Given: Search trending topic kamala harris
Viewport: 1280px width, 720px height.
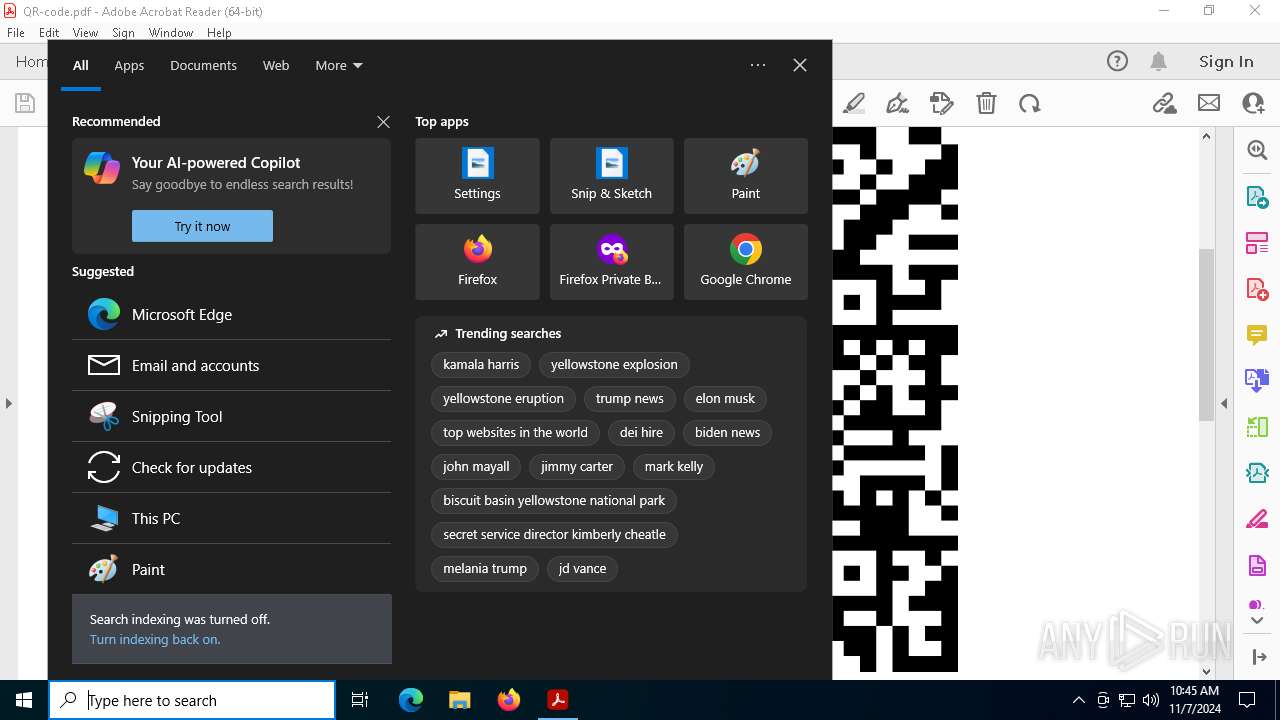Looking at the screenshot, I should (481, 364).
